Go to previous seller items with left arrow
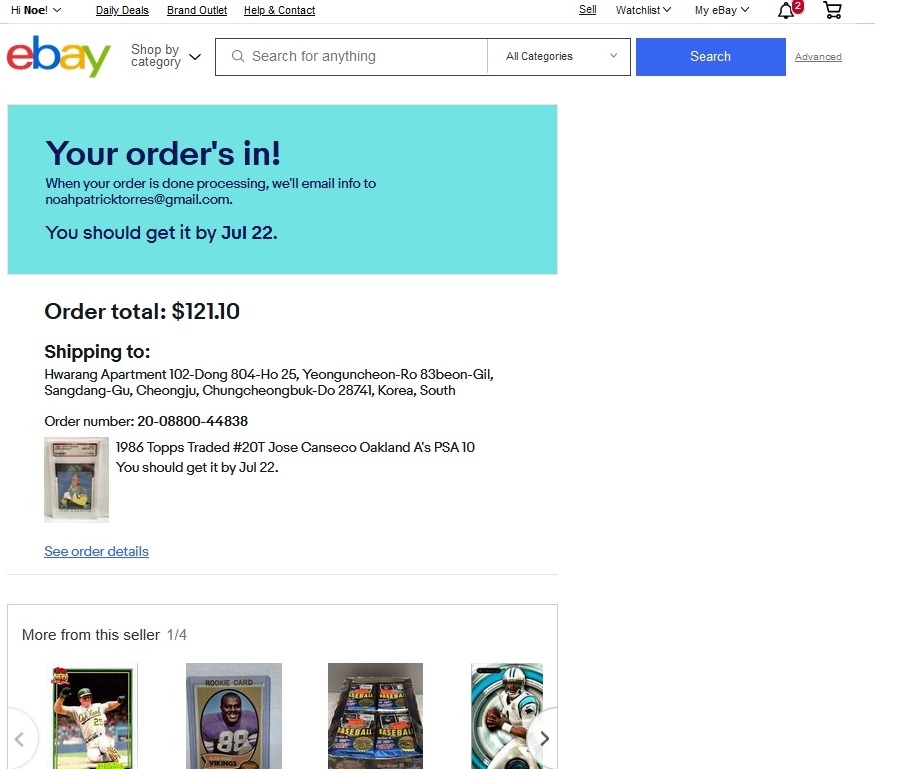 (20, 738)
